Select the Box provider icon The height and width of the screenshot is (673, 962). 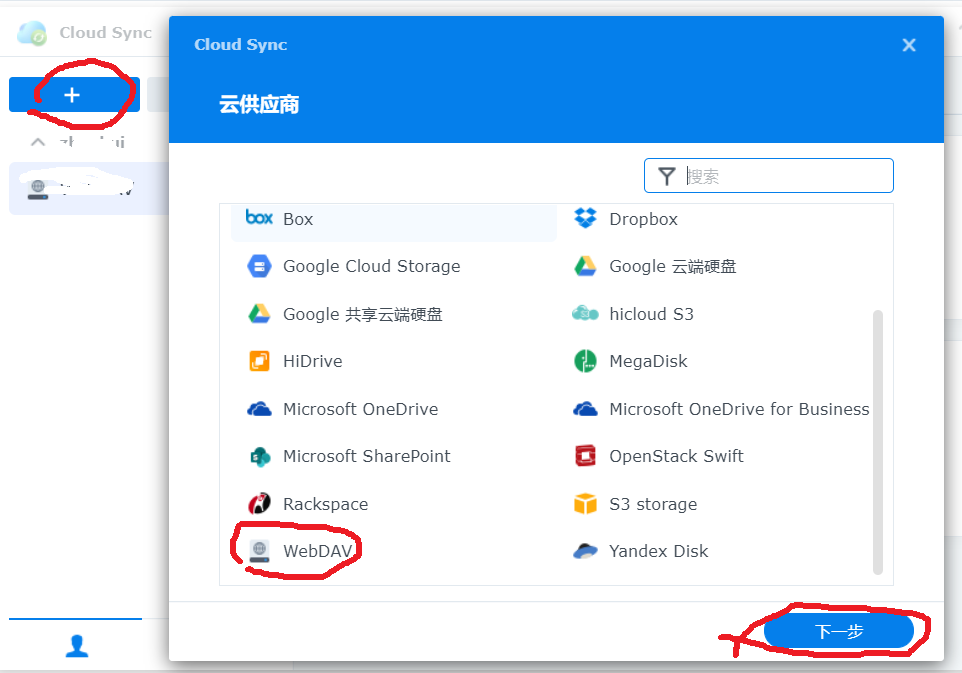point(257,219)
